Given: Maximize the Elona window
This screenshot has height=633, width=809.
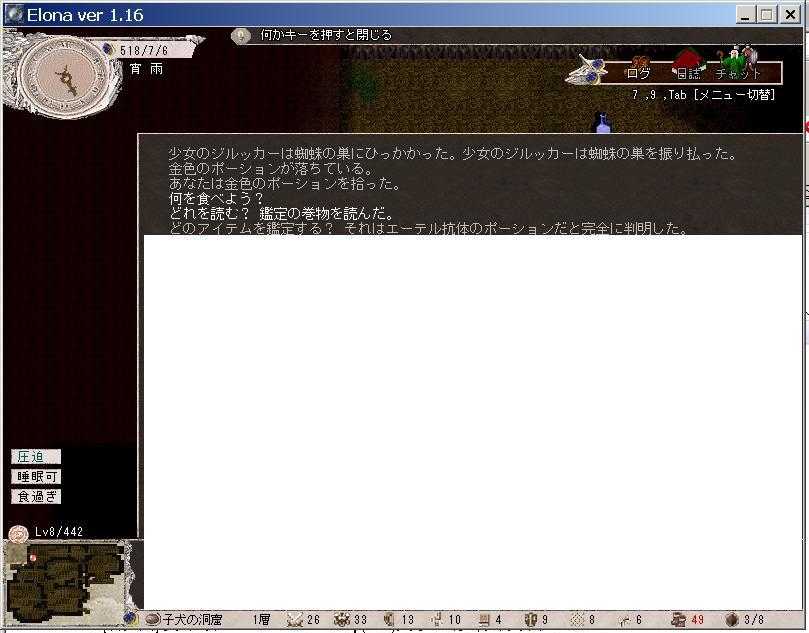Looking at the screenshot, I should pos(767,14).
